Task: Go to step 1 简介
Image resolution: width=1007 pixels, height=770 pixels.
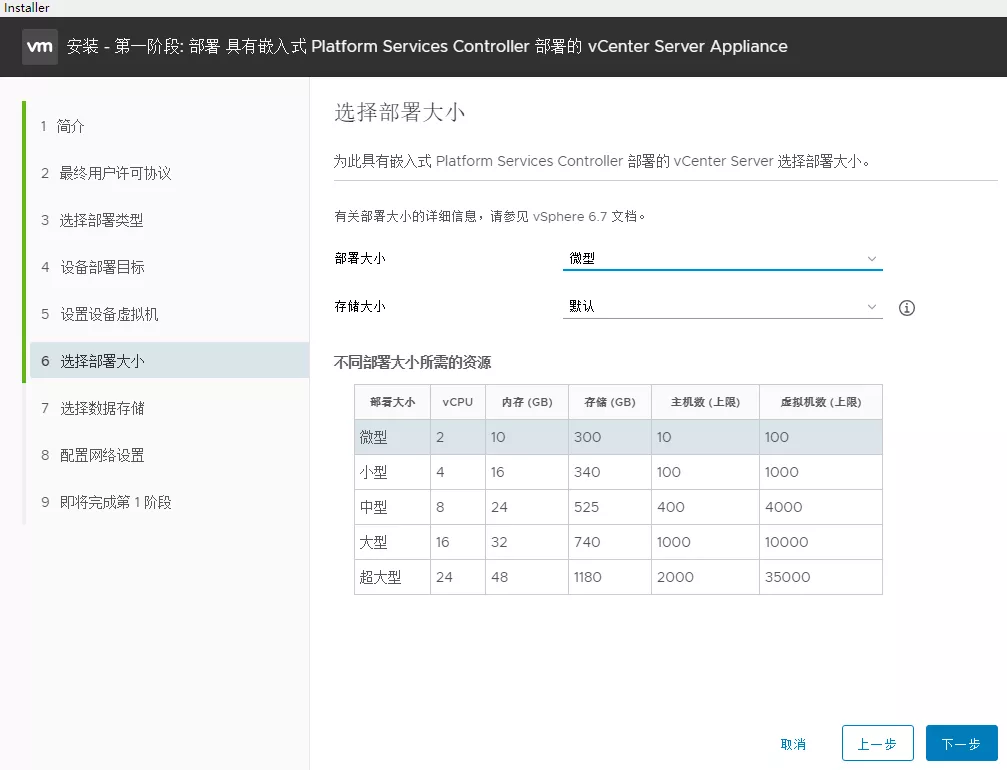Action: (71, 126)
